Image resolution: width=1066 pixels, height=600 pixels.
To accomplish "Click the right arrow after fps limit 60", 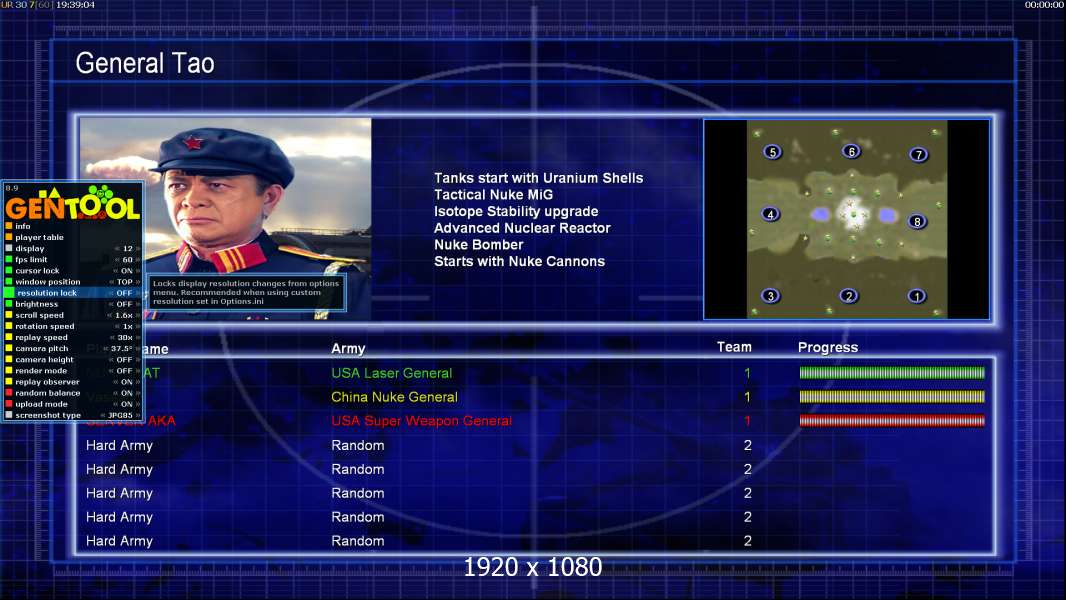I will (138, 260).
